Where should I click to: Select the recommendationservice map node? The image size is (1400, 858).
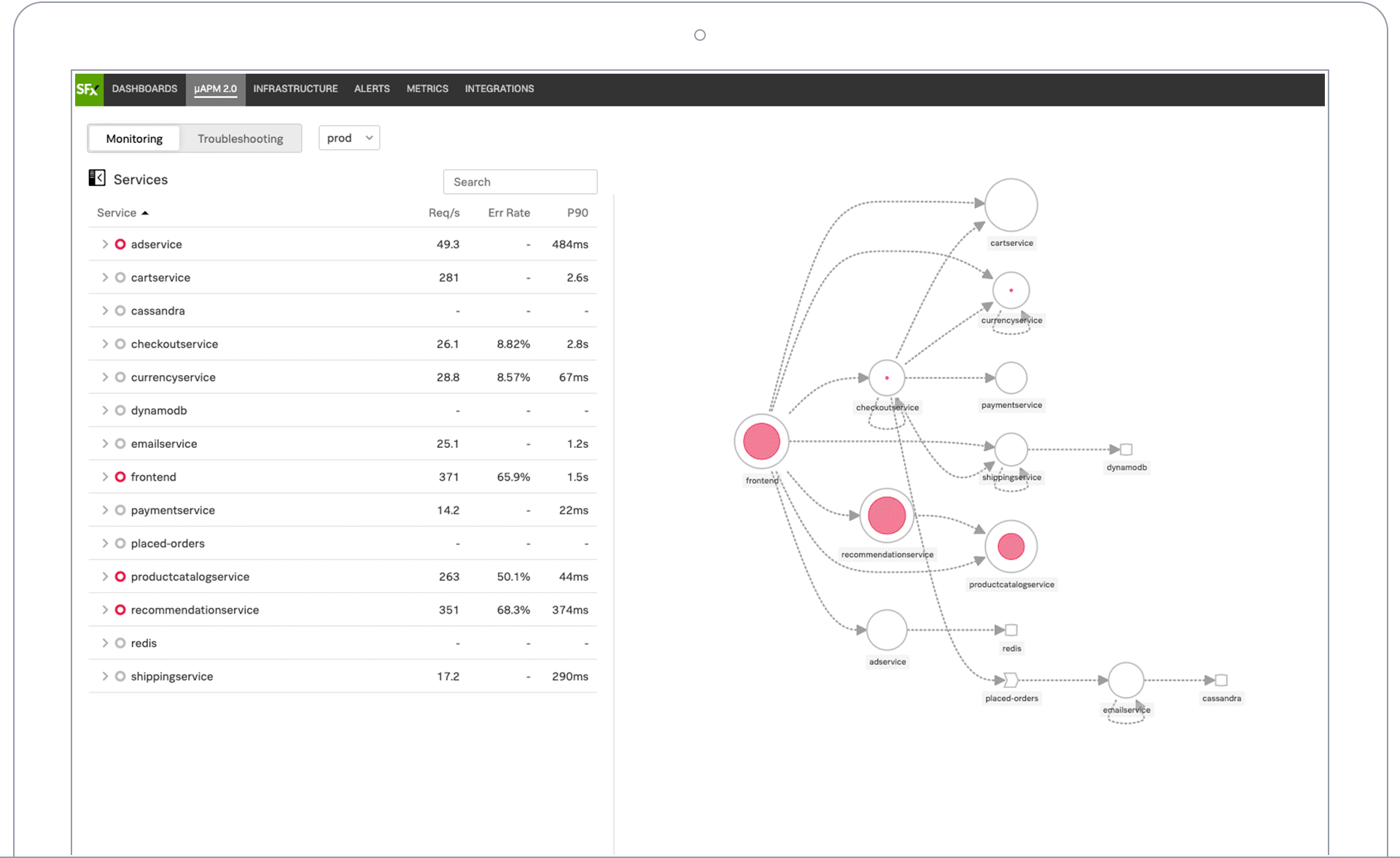886,516
